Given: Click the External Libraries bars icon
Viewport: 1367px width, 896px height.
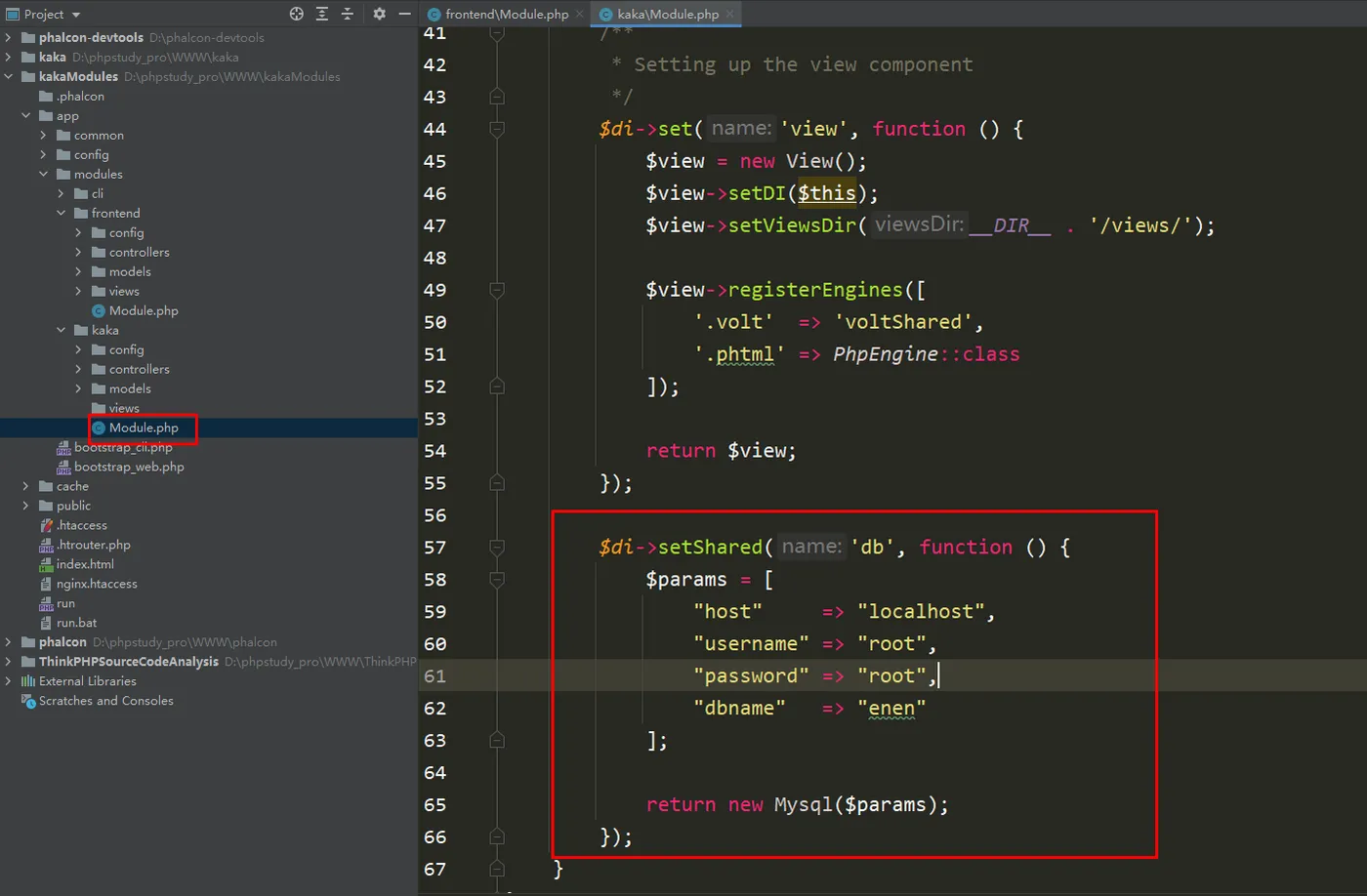Looking at the screenshot, I should (28, 681).
